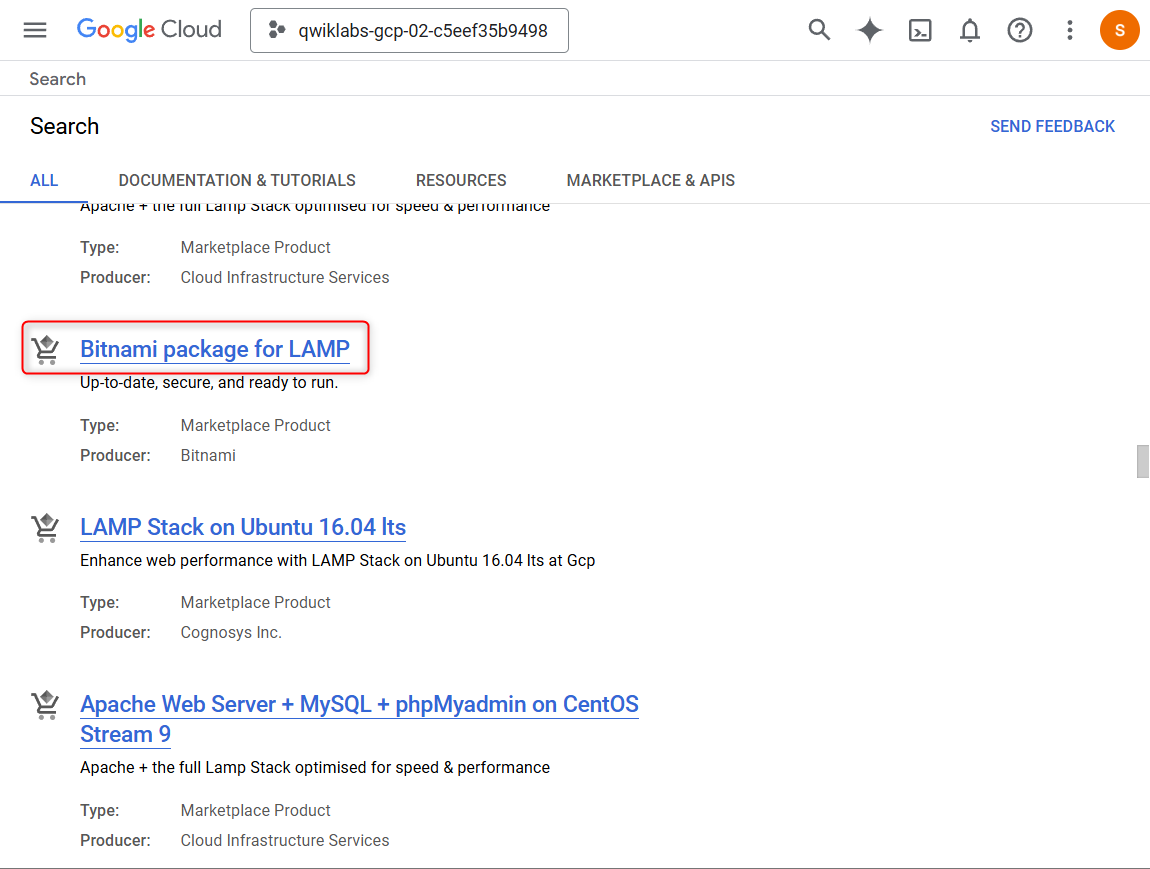Switch to Marketplace & APIs tab

click(x=651, y=180)
